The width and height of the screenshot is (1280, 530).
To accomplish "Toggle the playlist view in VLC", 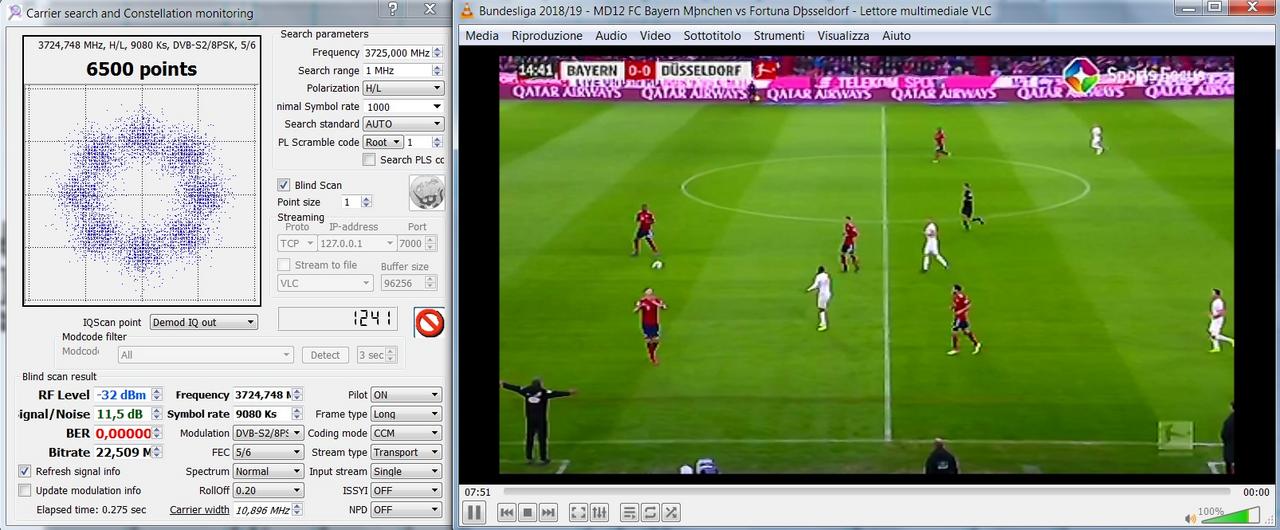I will (x=629, y=512).
